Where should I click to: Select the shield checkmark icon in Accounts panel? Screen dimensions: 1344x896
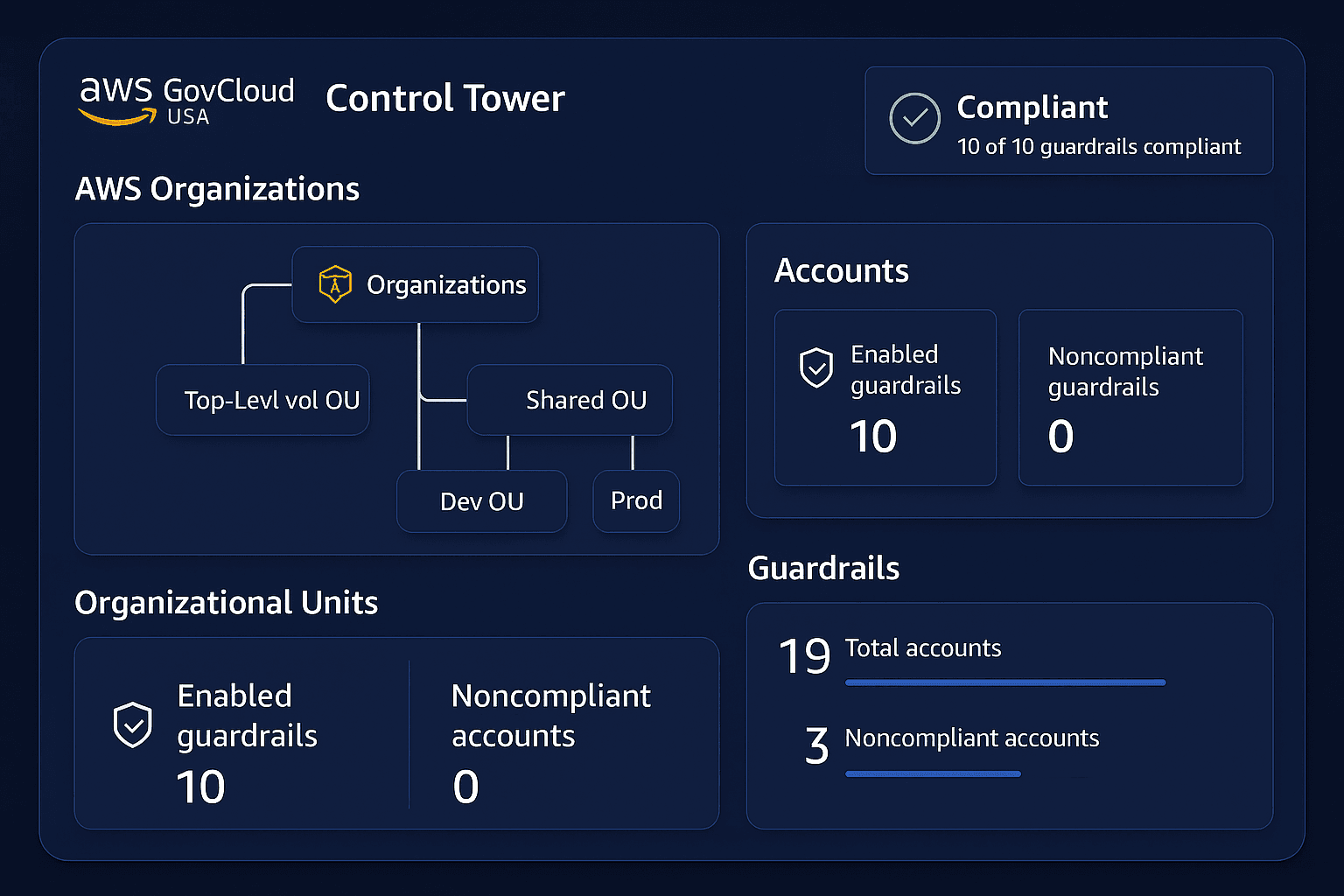[815, 368]
